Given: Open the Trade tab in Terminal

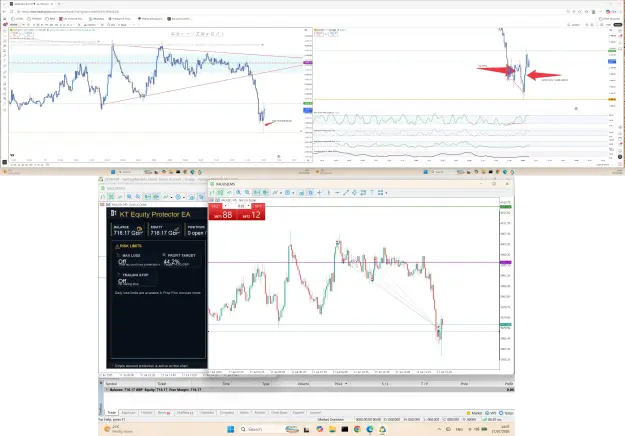Looking at the screenshot, I should click(112, 412).
